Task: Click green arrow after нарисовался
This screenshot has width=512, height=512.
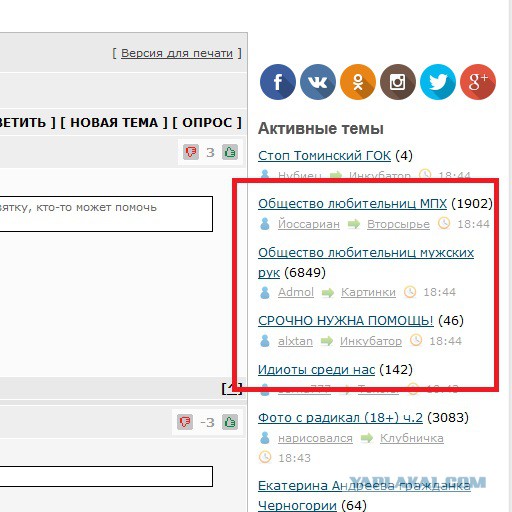Action: coord(367,438)
